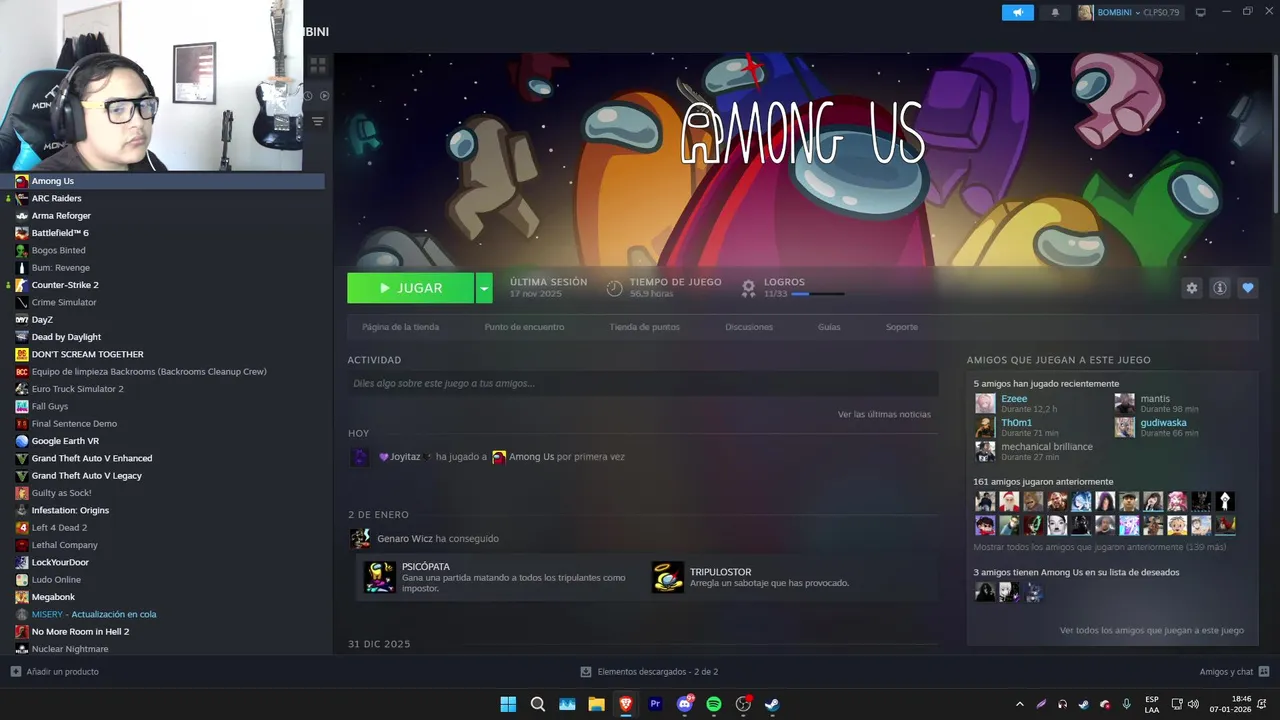Open friend gudiwaska's profile

pyautogui.click(x=1163, y=422)
